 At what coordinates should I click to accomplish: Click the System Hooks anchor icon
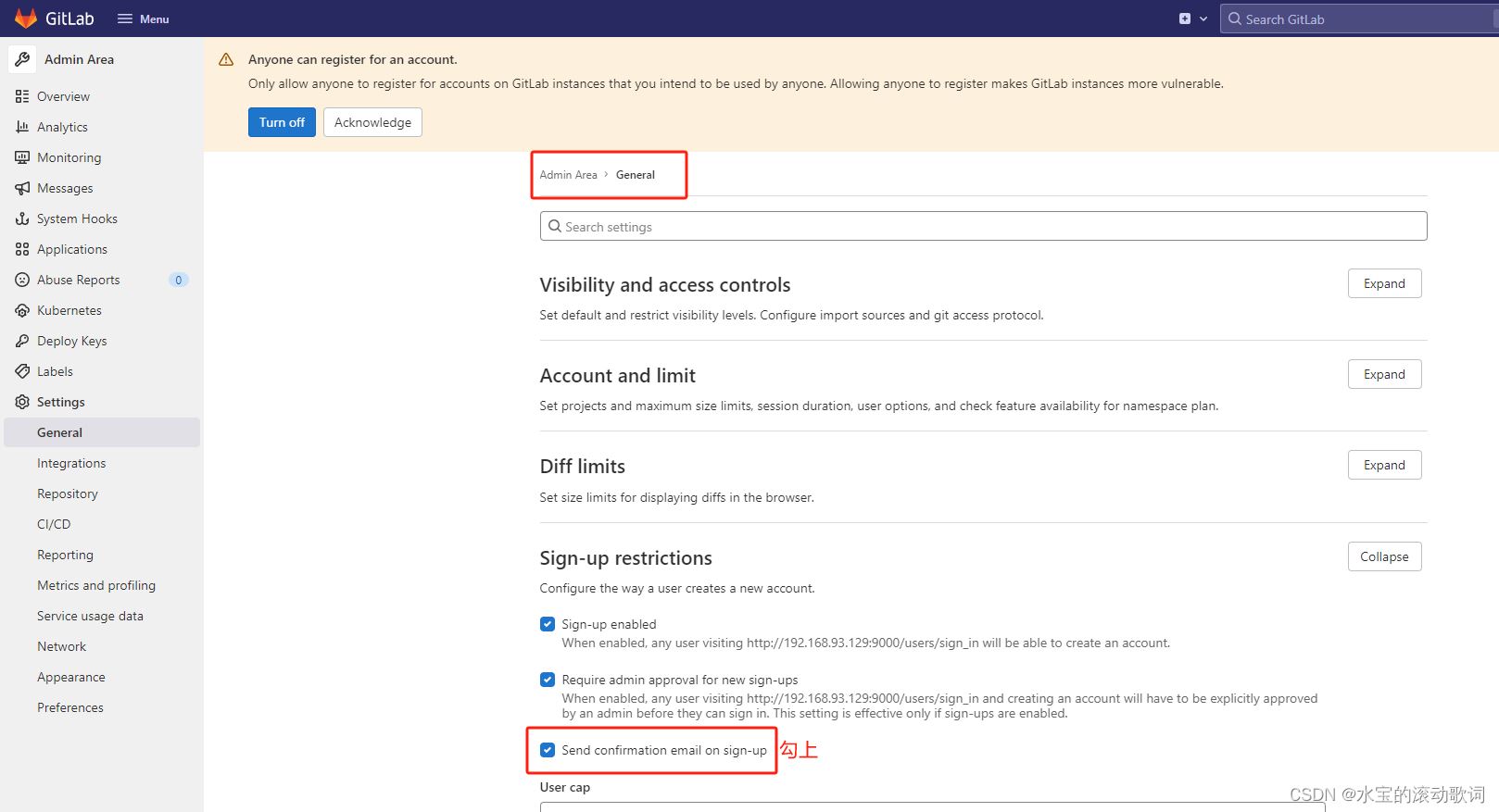[22, 219]
